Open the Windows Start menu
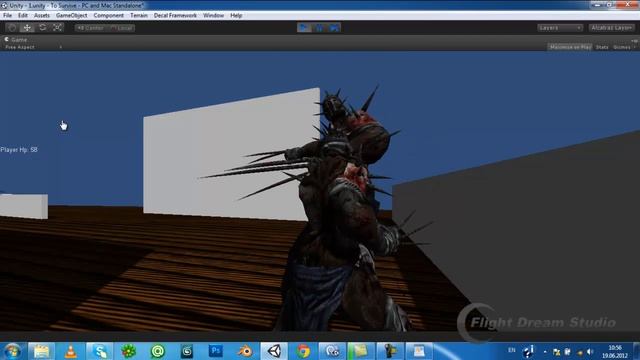 pos(12,351)
